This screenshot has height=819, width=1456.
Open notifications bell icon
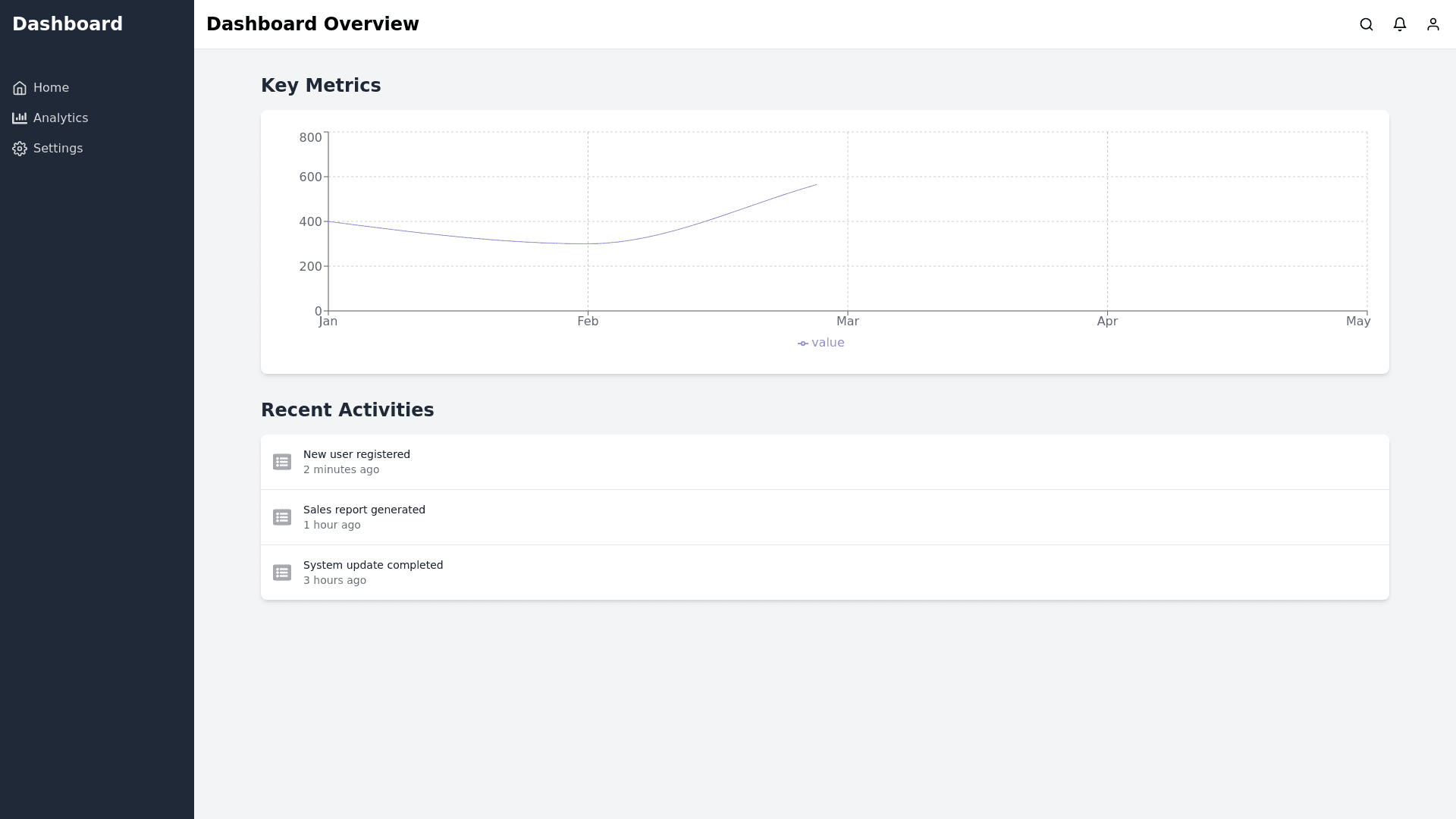[1400, 24]
